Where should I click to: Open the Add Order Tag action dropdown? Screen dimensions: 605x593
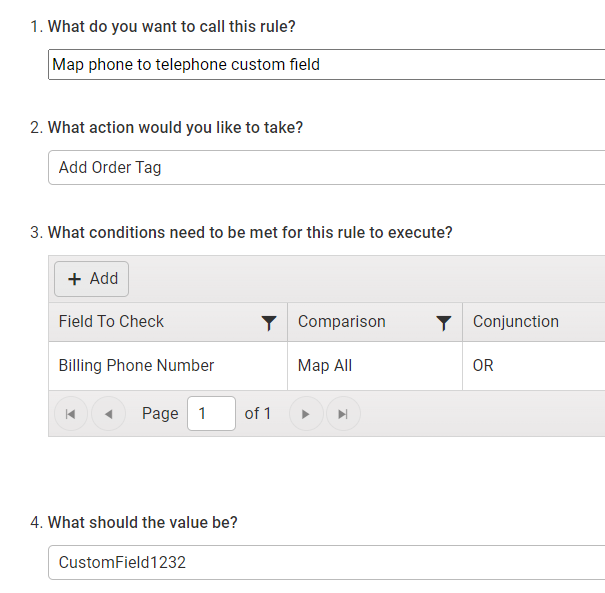pos(326,167)
